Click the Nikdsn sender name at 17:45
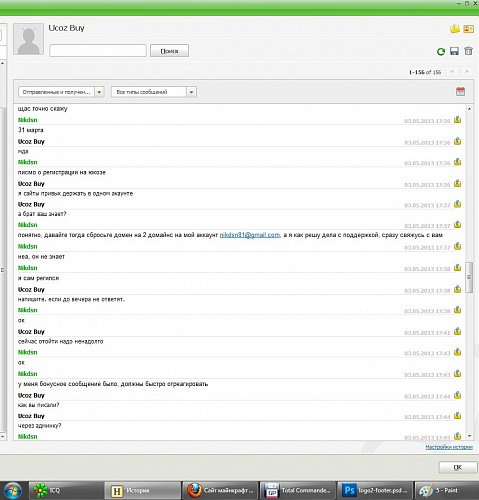The width and height of the screenshot is (479, 500). pos(27,436)
